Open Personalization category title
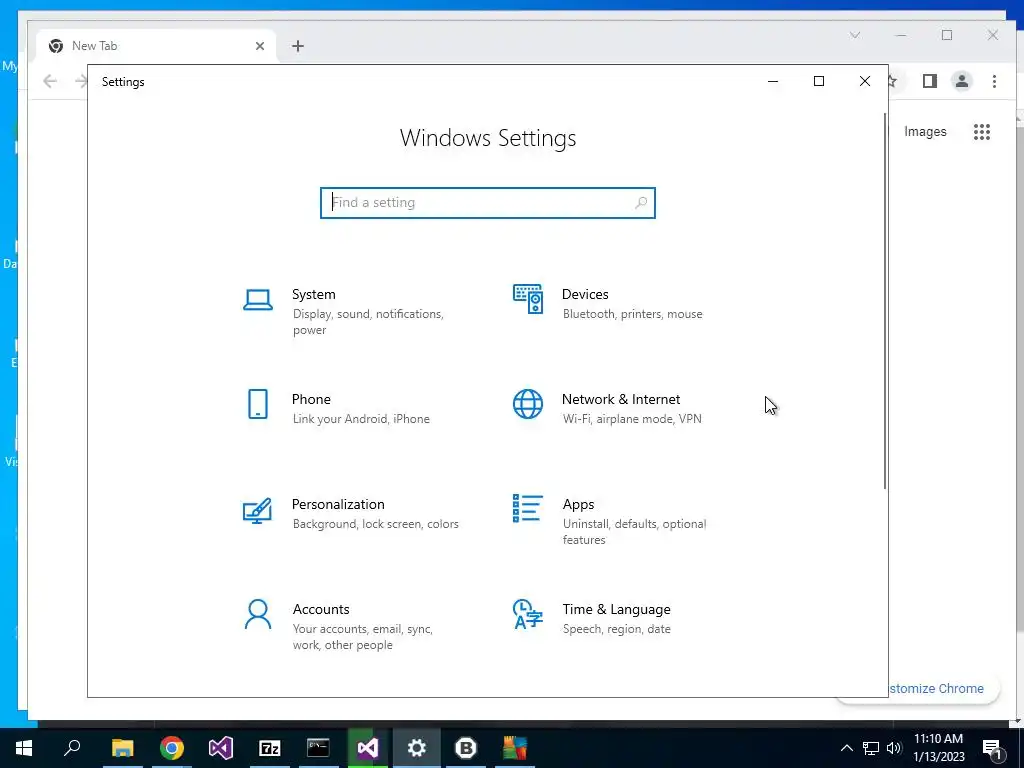1024x768 pixels. click(338, 504)
